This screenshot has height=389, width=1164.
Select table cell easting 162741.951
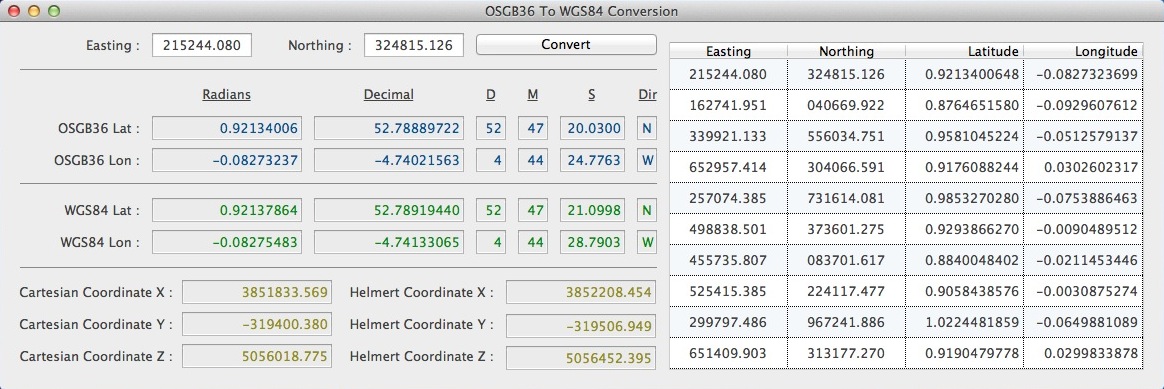(728, 105)
